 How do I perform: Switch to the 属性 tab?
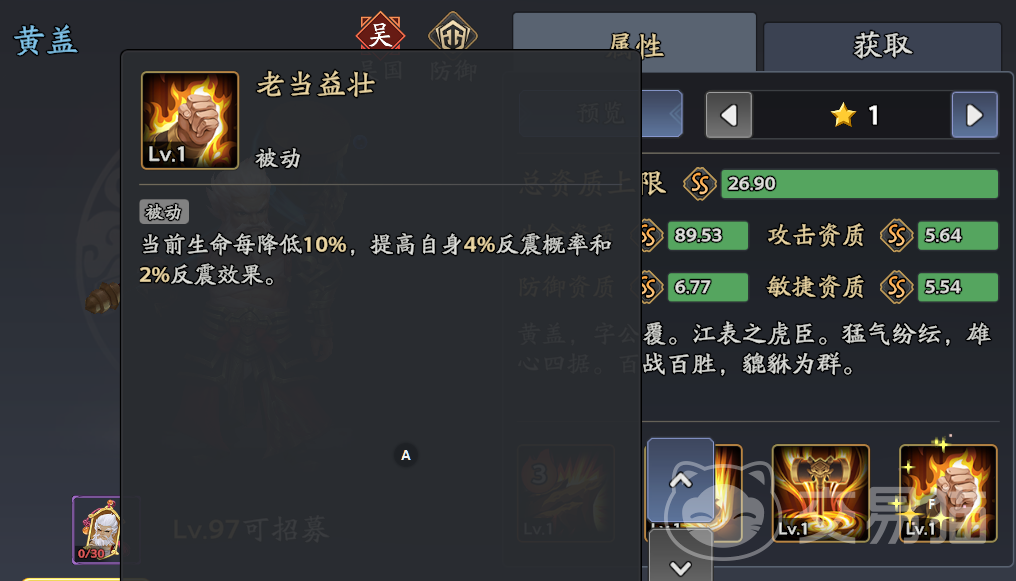(x=634, y=44)
